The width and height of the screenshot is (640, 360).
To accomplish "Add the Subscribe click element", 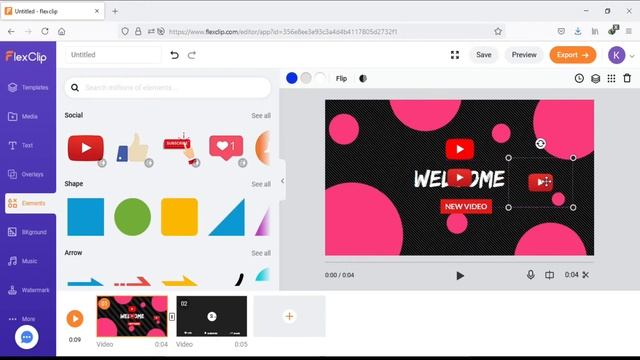I will tap(180, 148).
